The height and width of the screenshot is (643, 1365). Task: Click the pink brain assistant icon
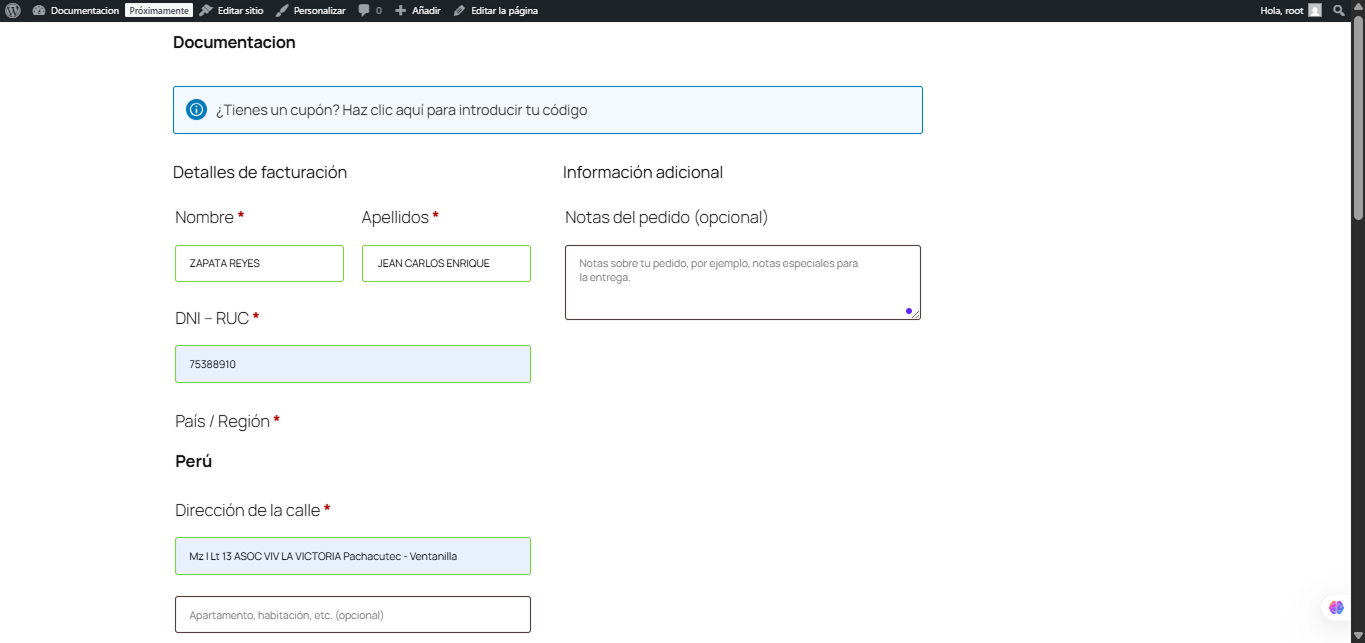click(1336, 607)
